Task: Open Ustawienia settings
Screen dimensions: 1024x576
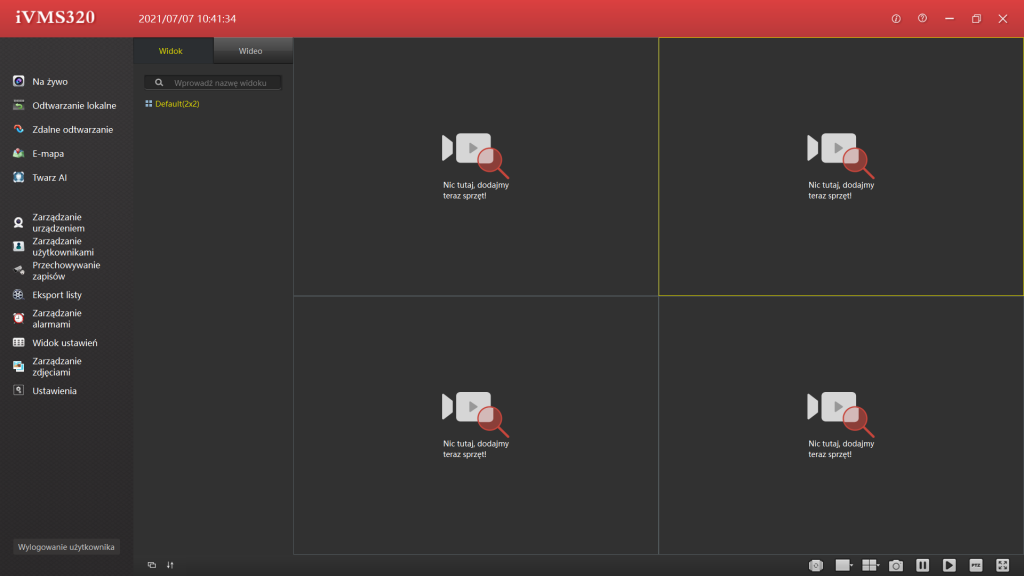Action: tap(54, 391)
